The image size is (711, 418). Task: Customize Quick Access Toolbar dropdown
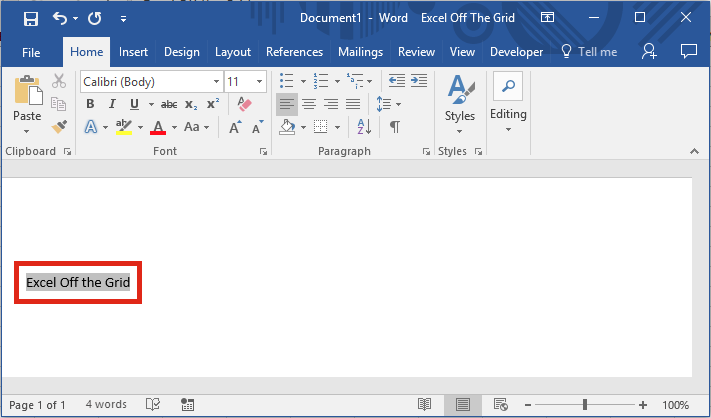click(x=123, y=19)
